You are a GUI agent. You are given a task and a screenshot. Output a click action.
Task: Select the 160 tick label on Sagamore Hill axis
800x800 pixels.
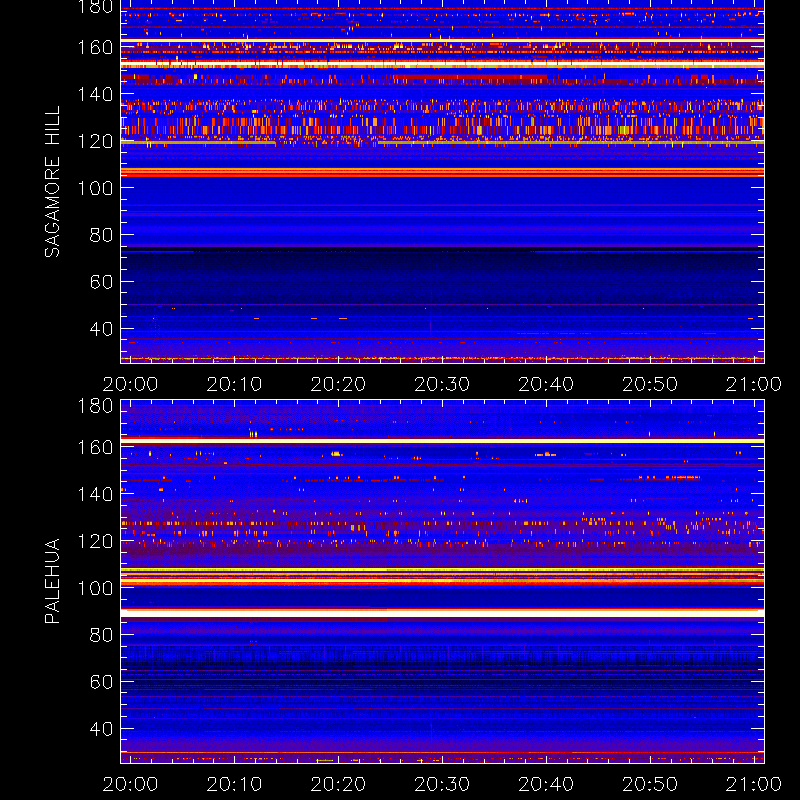pos(95,47)
